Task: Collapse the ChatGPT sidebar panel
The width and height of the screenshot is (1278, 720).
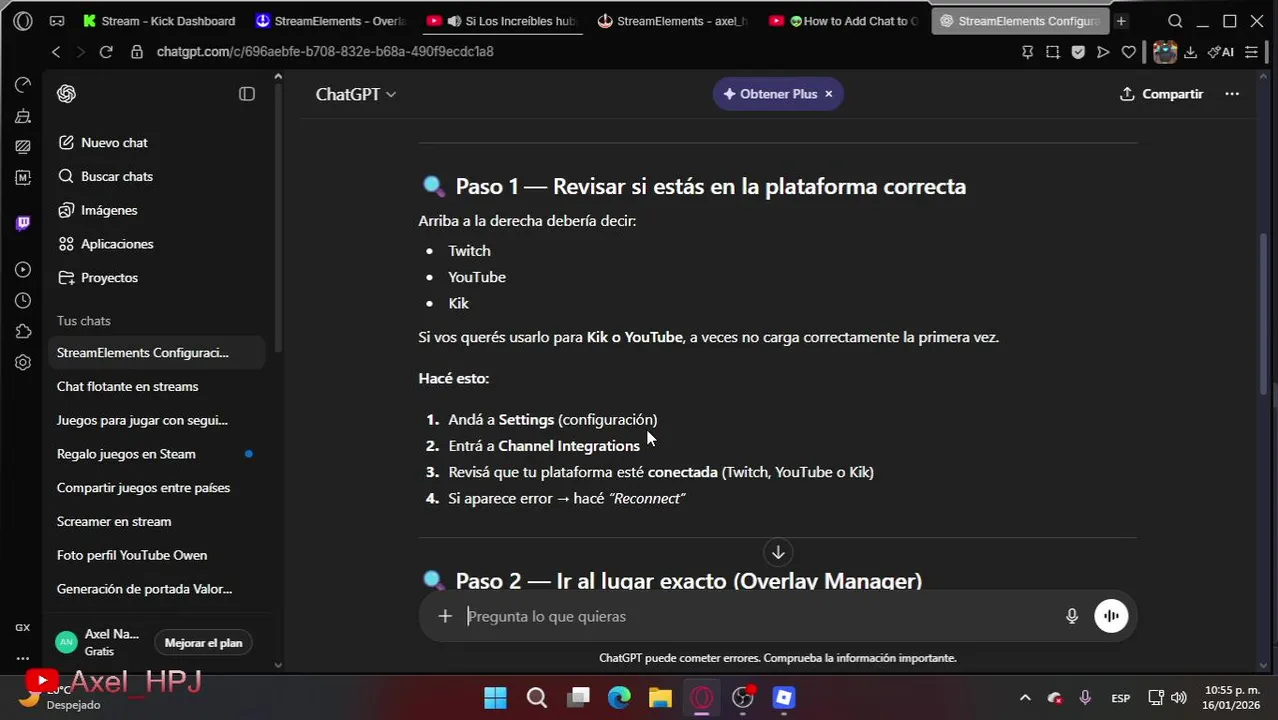Action: coord(247,94)
